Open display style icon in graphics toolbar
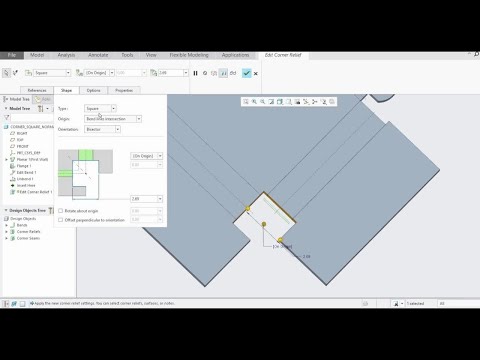 (280, 102)
